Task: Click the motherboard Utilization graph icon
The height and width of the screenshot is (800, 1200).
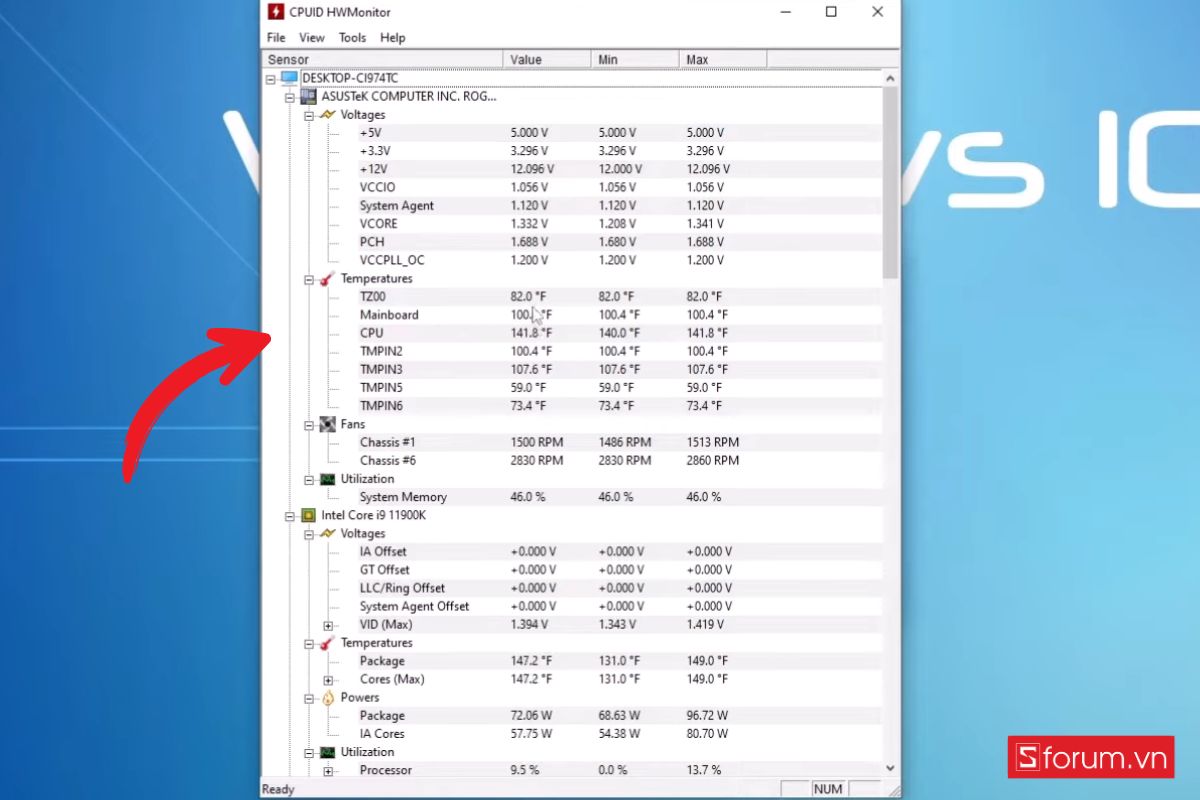Action: coord(328,479)
